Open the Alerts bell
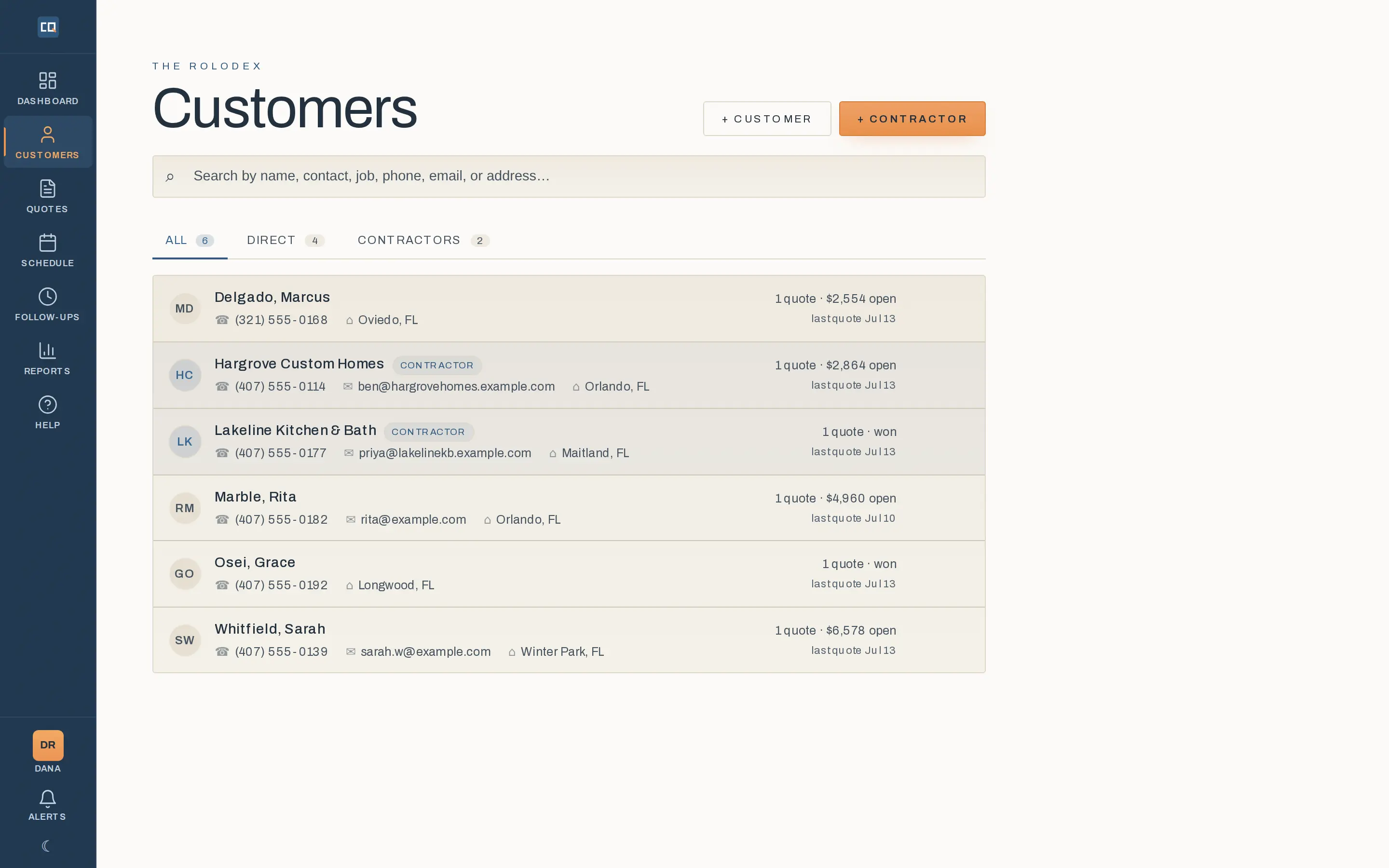The width and height of the screenshot is (1389, 868). (x=48, y=805)
